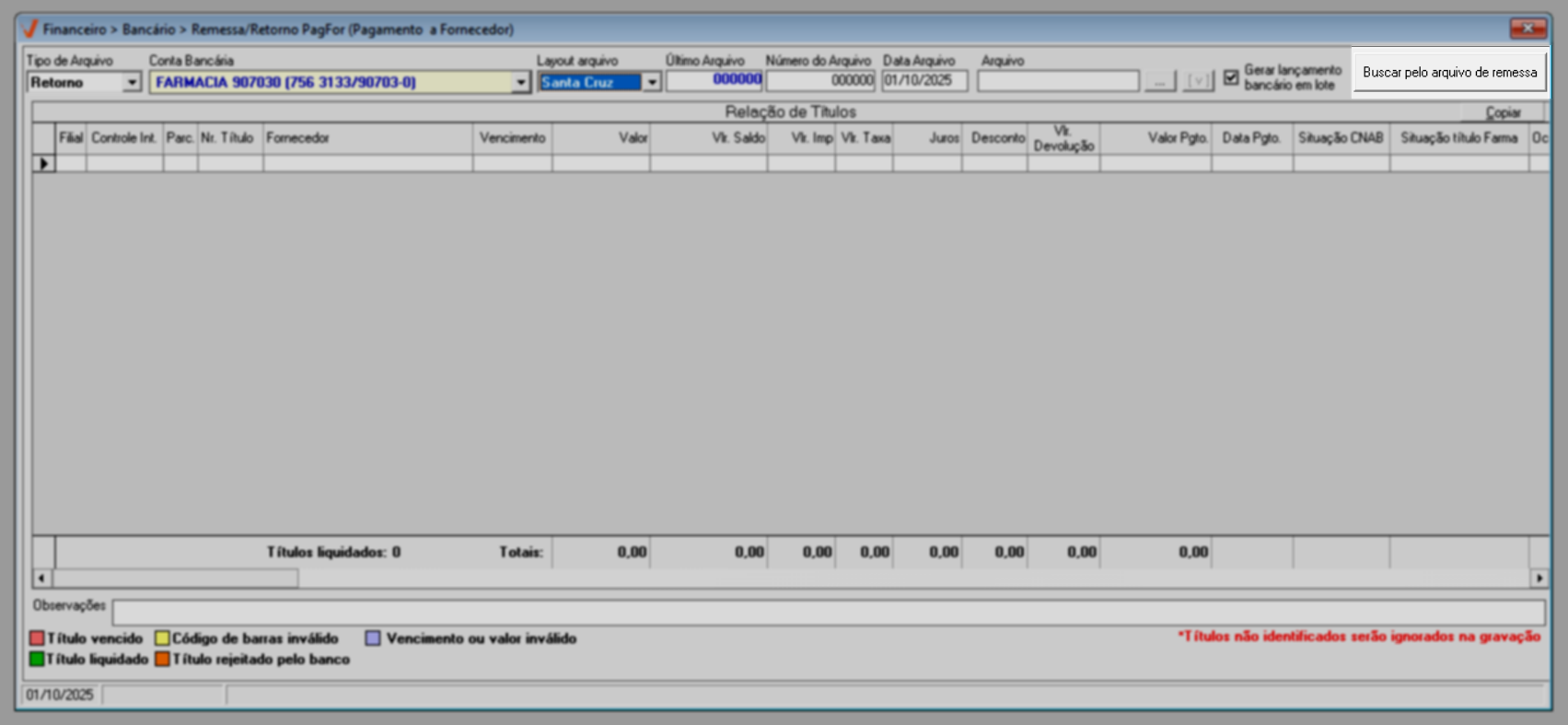Screen dimensions: 1568x725
Task: Click the horizontal scrollbar right arrow
Action: tap(1539, 578)
